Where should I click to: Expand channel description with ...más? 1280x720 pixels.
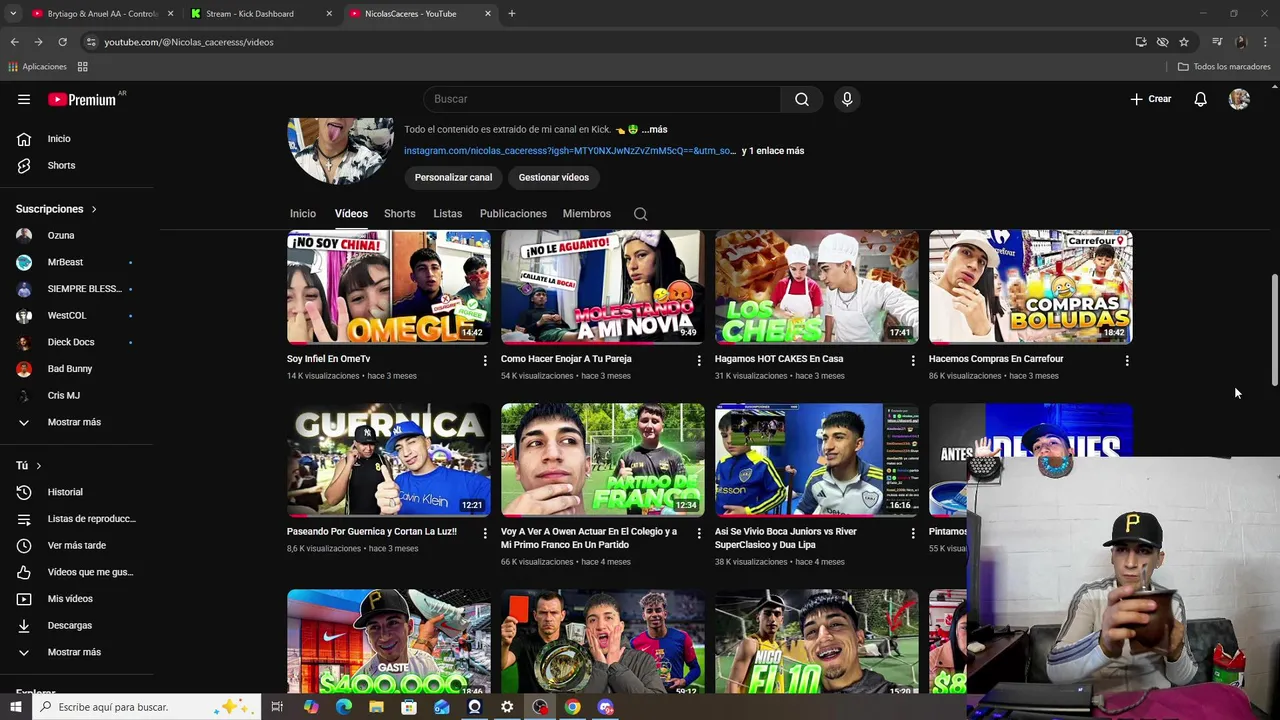point(655,130)
